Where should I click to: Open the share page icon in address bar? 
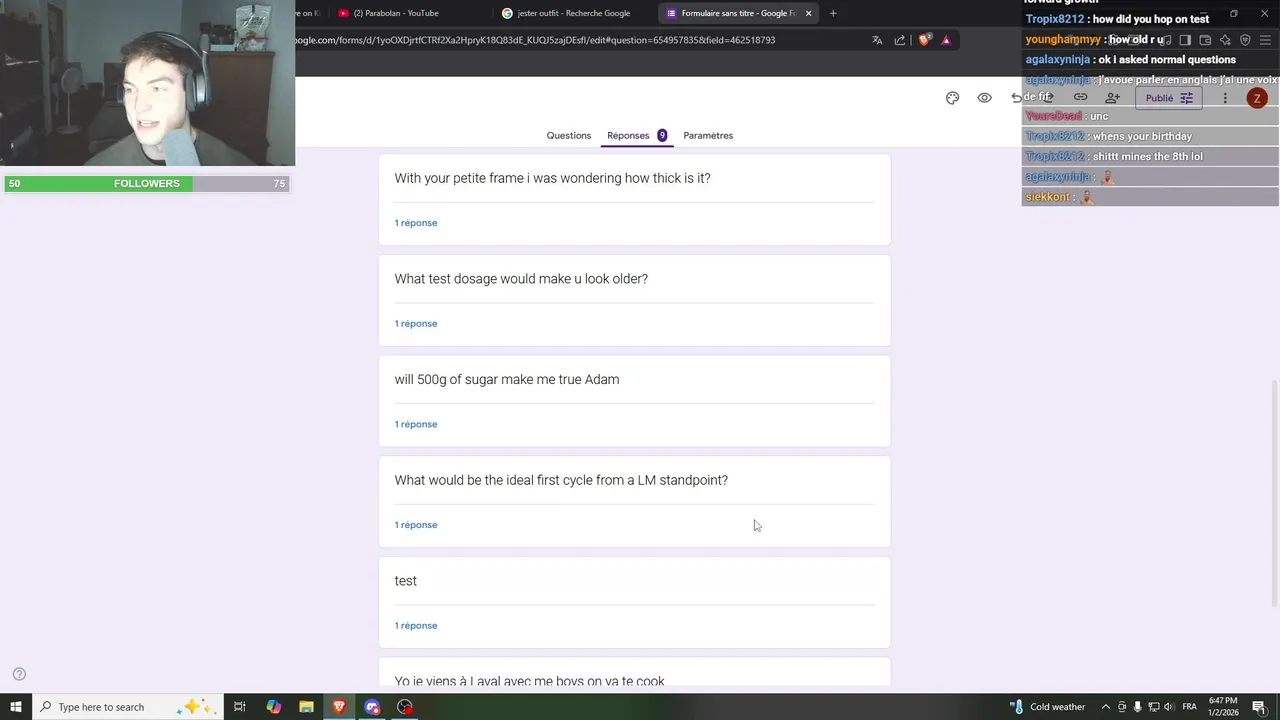[x=900, y=40]
